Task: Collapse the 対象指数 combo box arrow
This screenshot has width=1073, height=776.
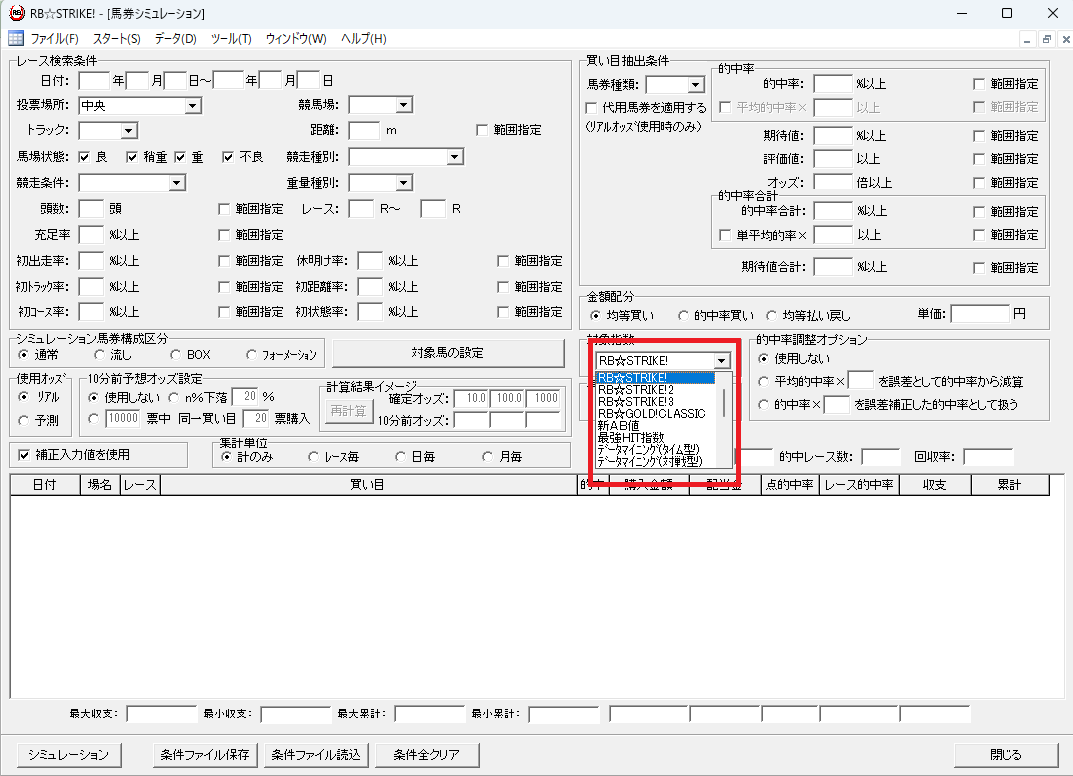Action: 721,361
